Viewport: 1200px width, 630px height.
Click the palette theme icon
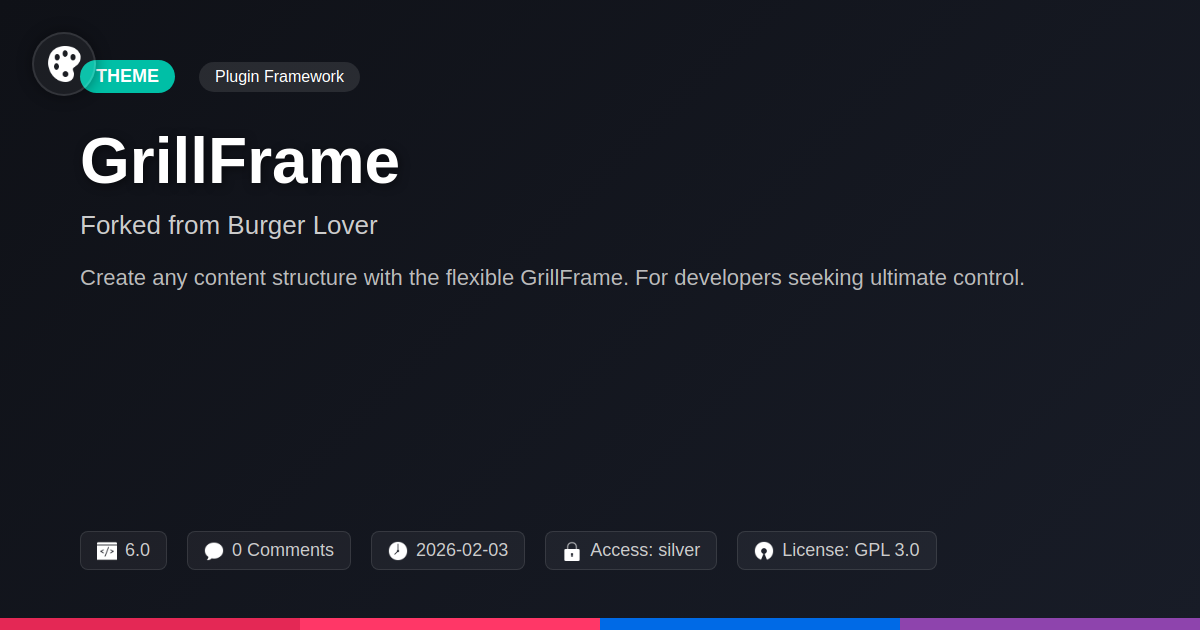pyautogui.click(x=64, y=64)
